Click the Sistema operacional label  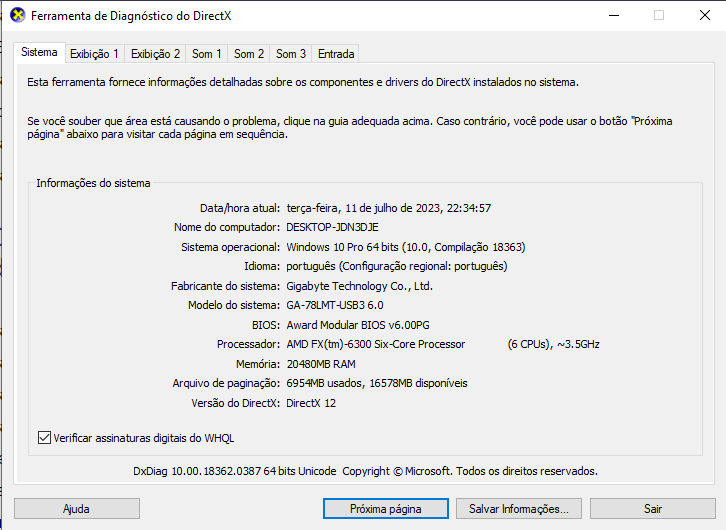pos(231,247)
